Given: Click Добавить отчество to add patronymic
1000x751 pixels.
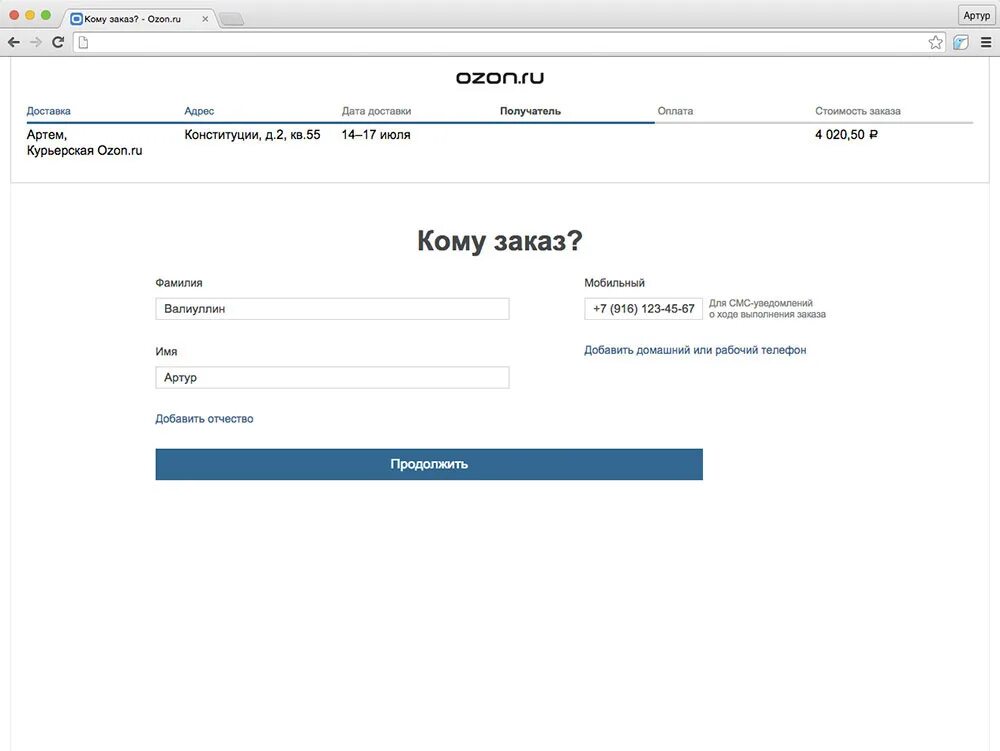Looking at the screenshot, I should (204, 418).
